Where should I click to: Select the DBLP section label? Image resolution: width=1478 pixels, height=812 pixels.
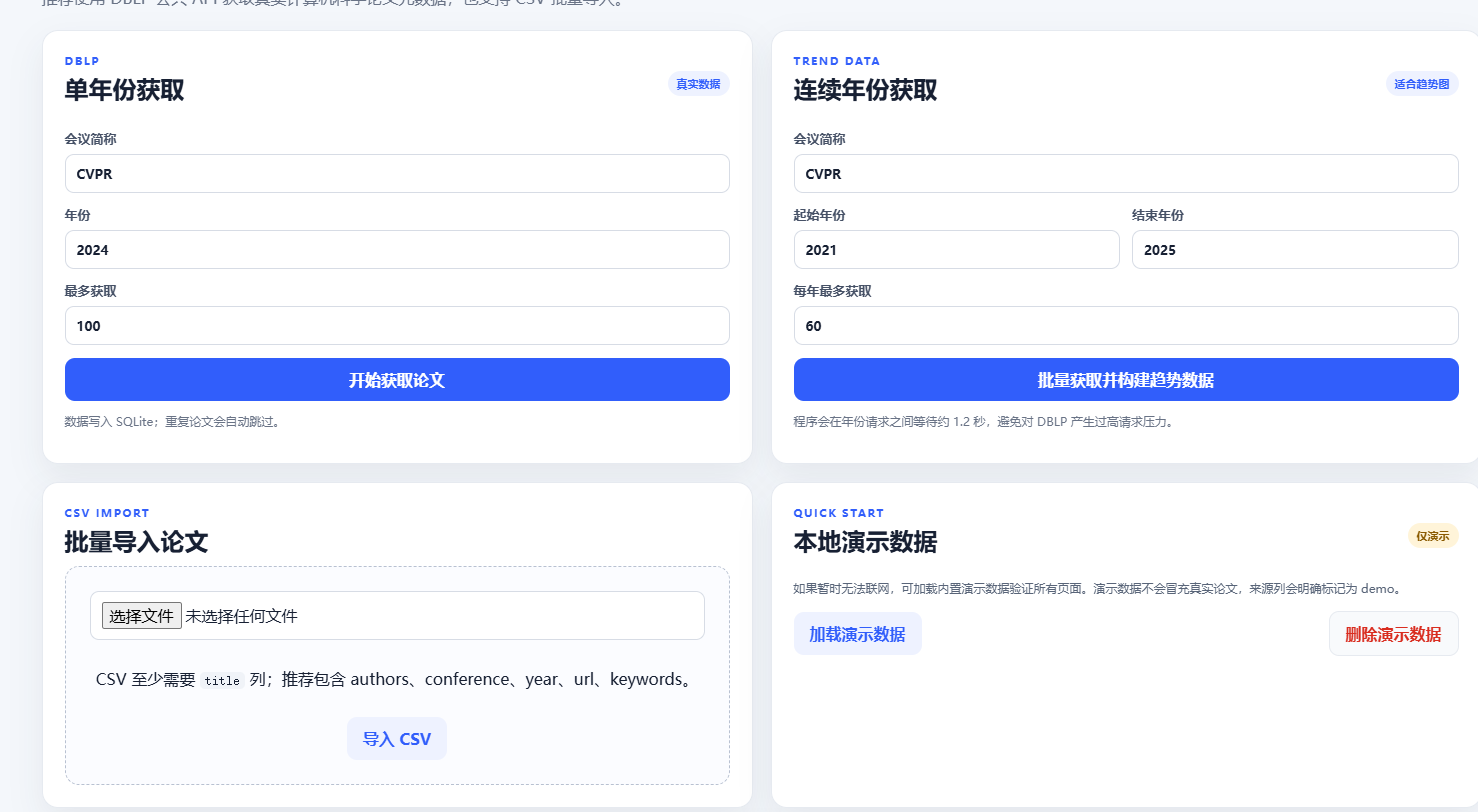pyautogui.click(x=82, y=61)
